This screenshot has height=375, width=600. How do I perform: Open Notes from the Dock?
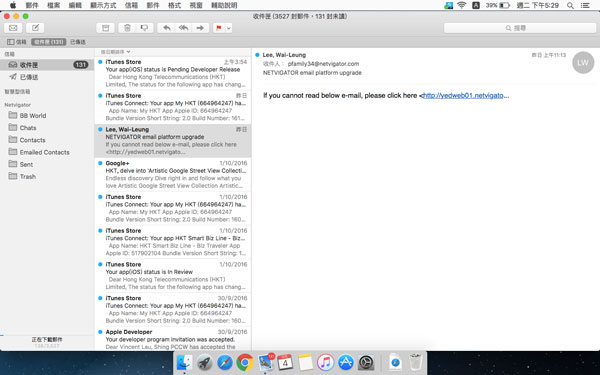coord(305,362)
